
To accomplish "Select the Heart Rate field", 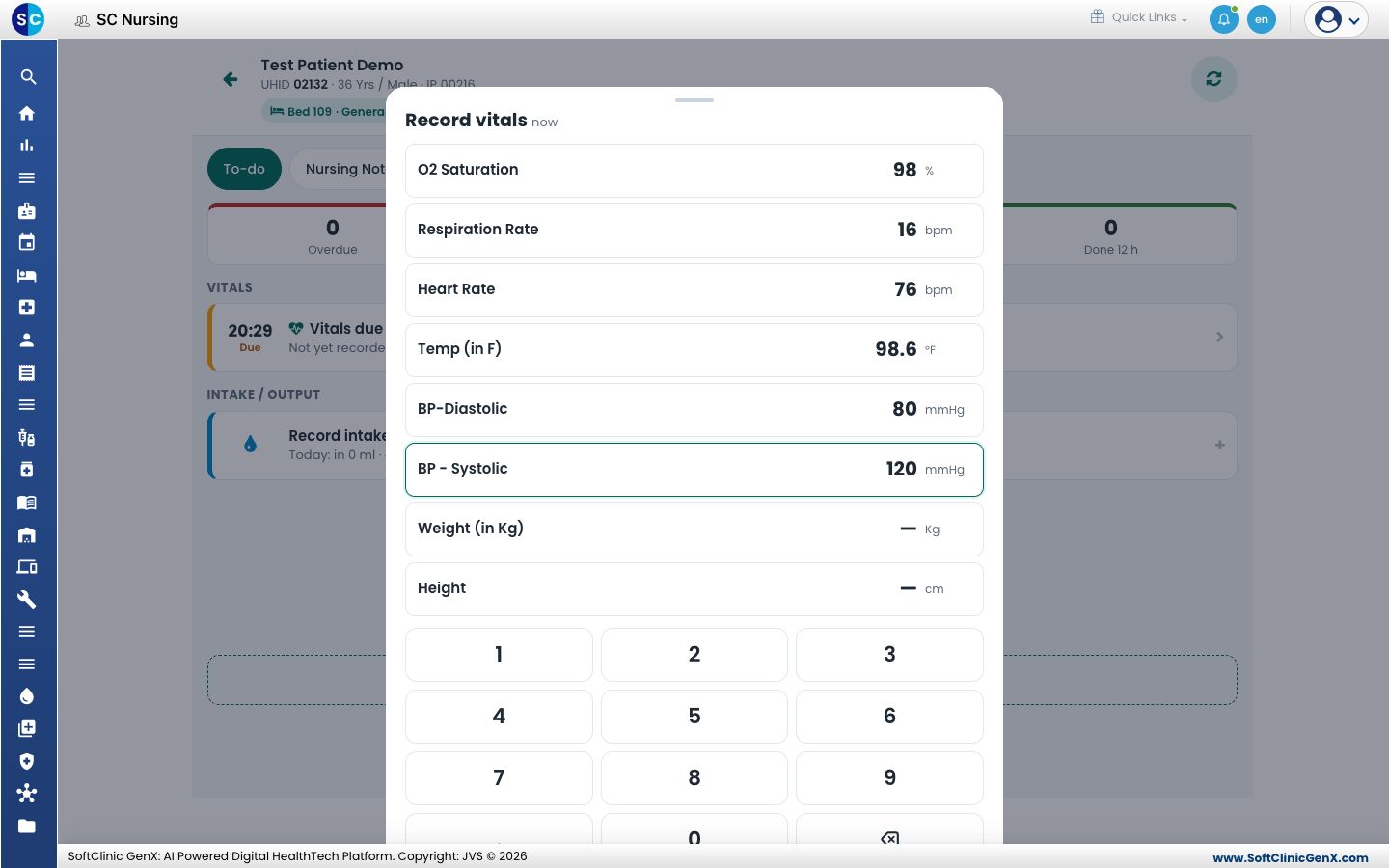I will 694,290.
